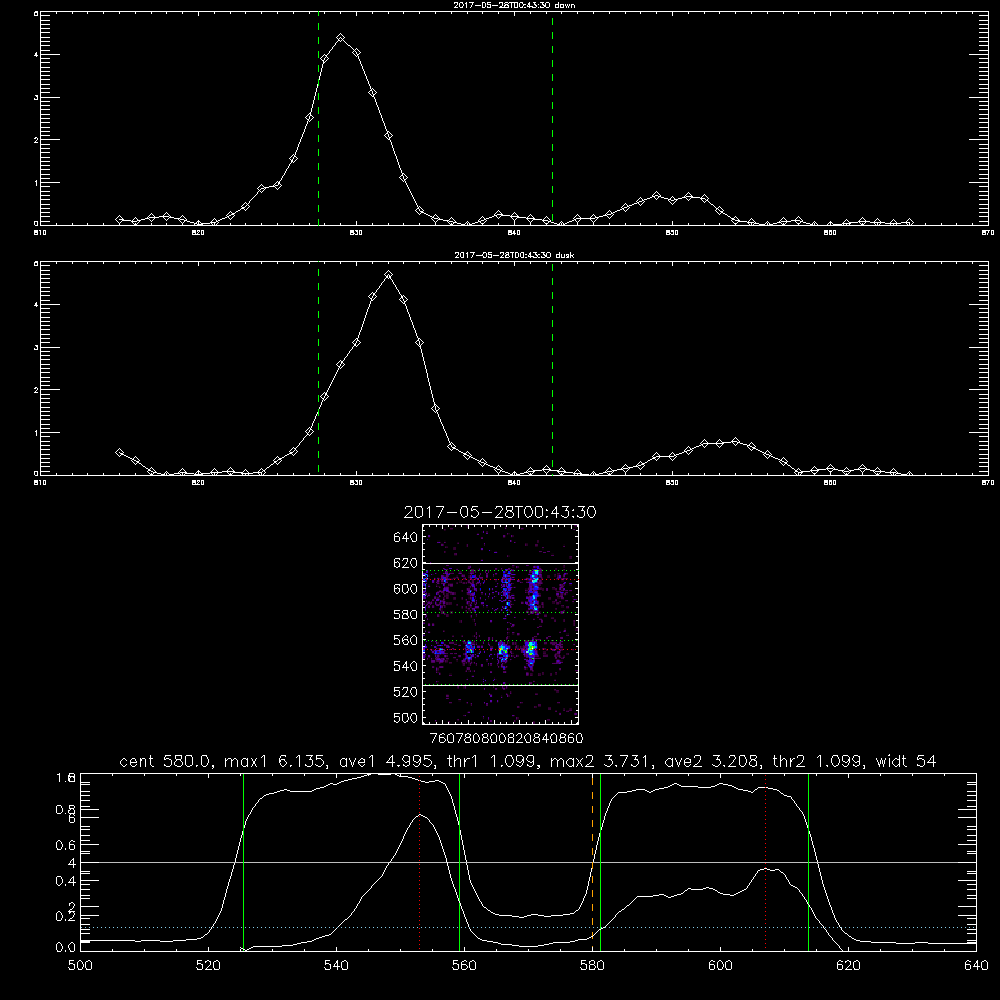Click the red dotted line near 607 in bottom plot
Screen dimensions: 1000x1000
pos(765,861)
